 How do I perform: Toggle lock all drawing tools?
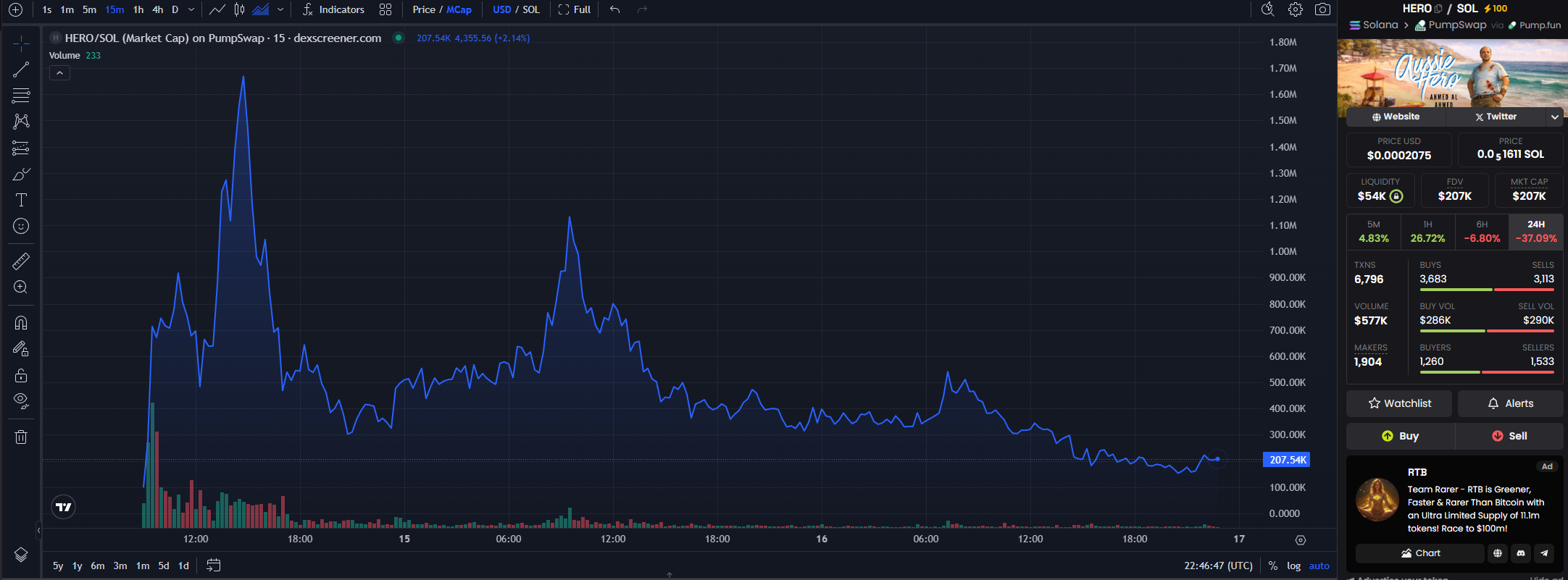[x=21, y=375]
